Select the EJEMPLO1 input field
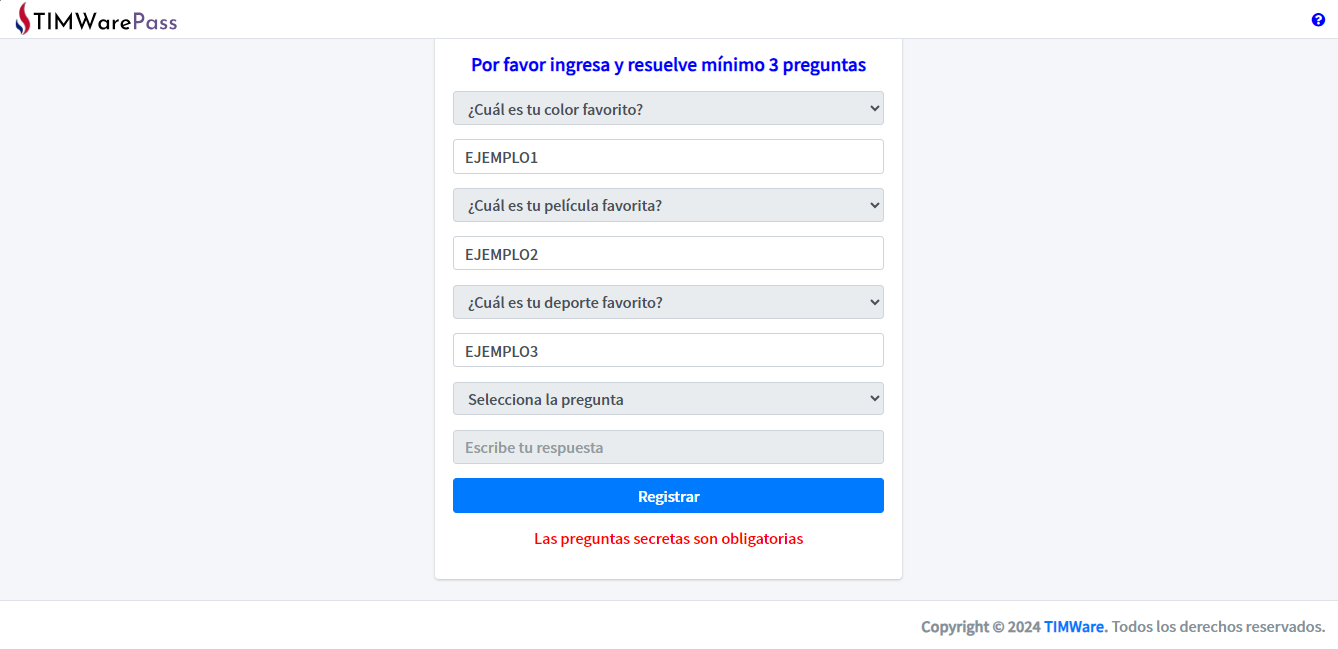 668,156
